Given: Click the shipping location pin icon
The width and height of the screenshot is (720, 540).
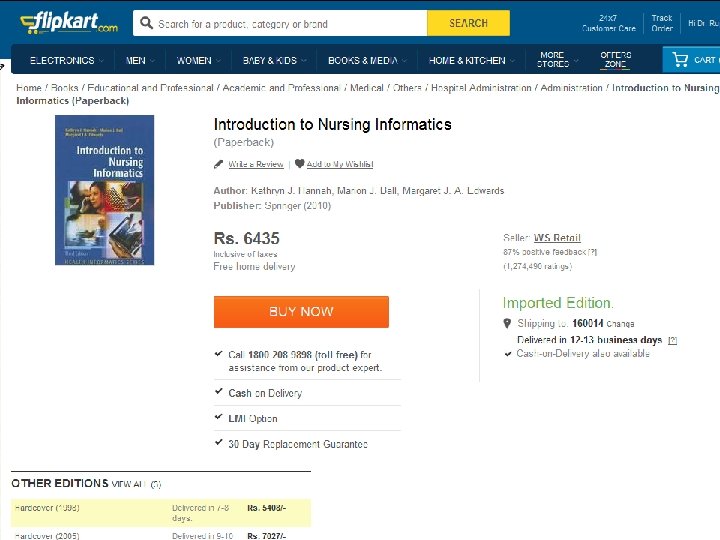Looking at the screenshot, I should pyautogui.click(x=507, y=323).
